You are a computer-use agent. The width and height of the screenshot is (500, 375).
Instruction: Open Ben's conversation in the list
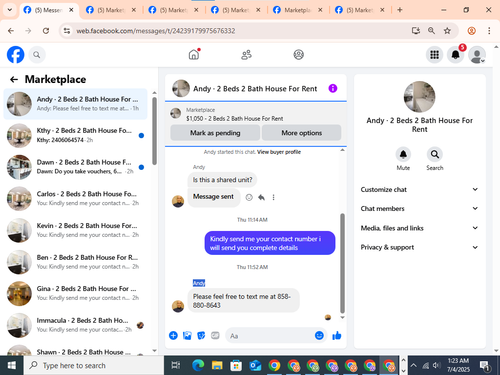pos(75,262)
